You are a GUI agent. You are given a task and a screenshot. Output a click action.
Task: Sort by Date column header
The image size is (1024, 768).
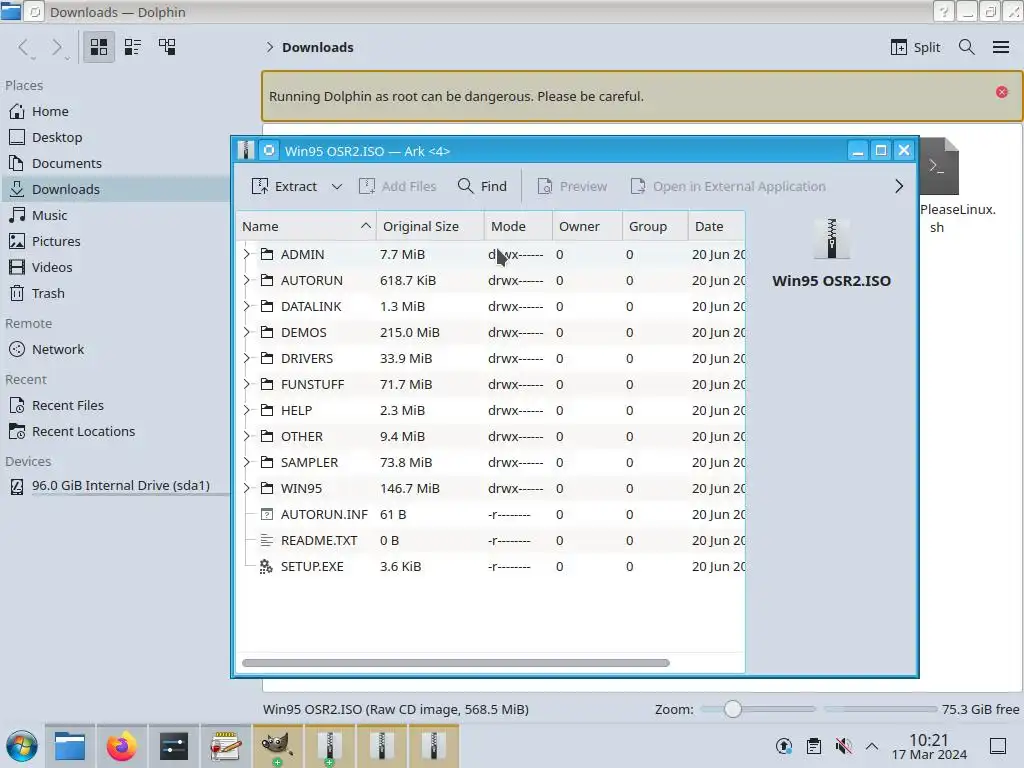716,227
